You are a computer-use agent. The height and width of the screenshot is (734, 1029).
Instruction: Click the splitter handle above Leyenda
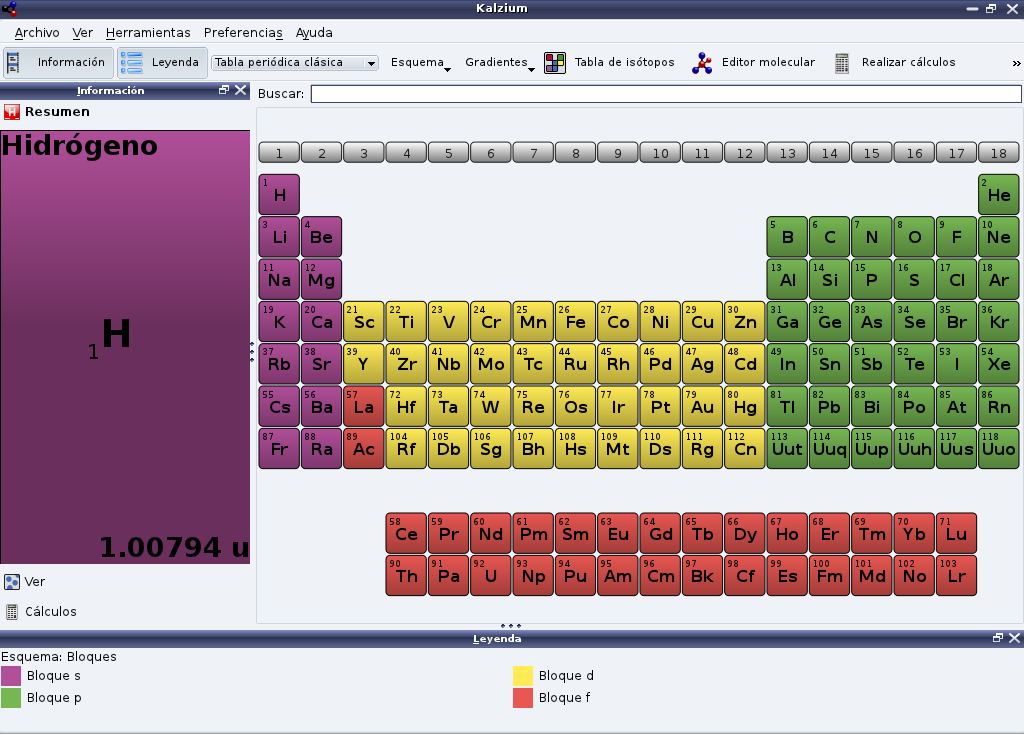point(511,626)
